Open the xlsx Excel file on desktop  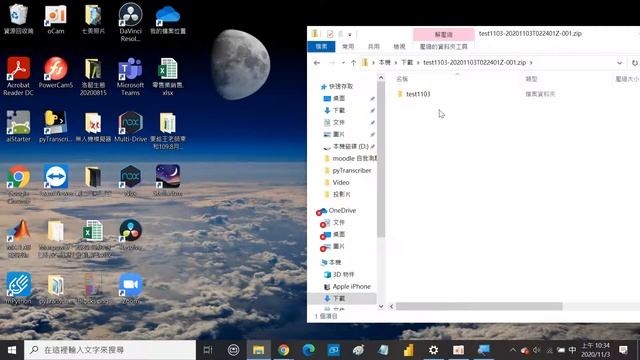coord(168,76)
